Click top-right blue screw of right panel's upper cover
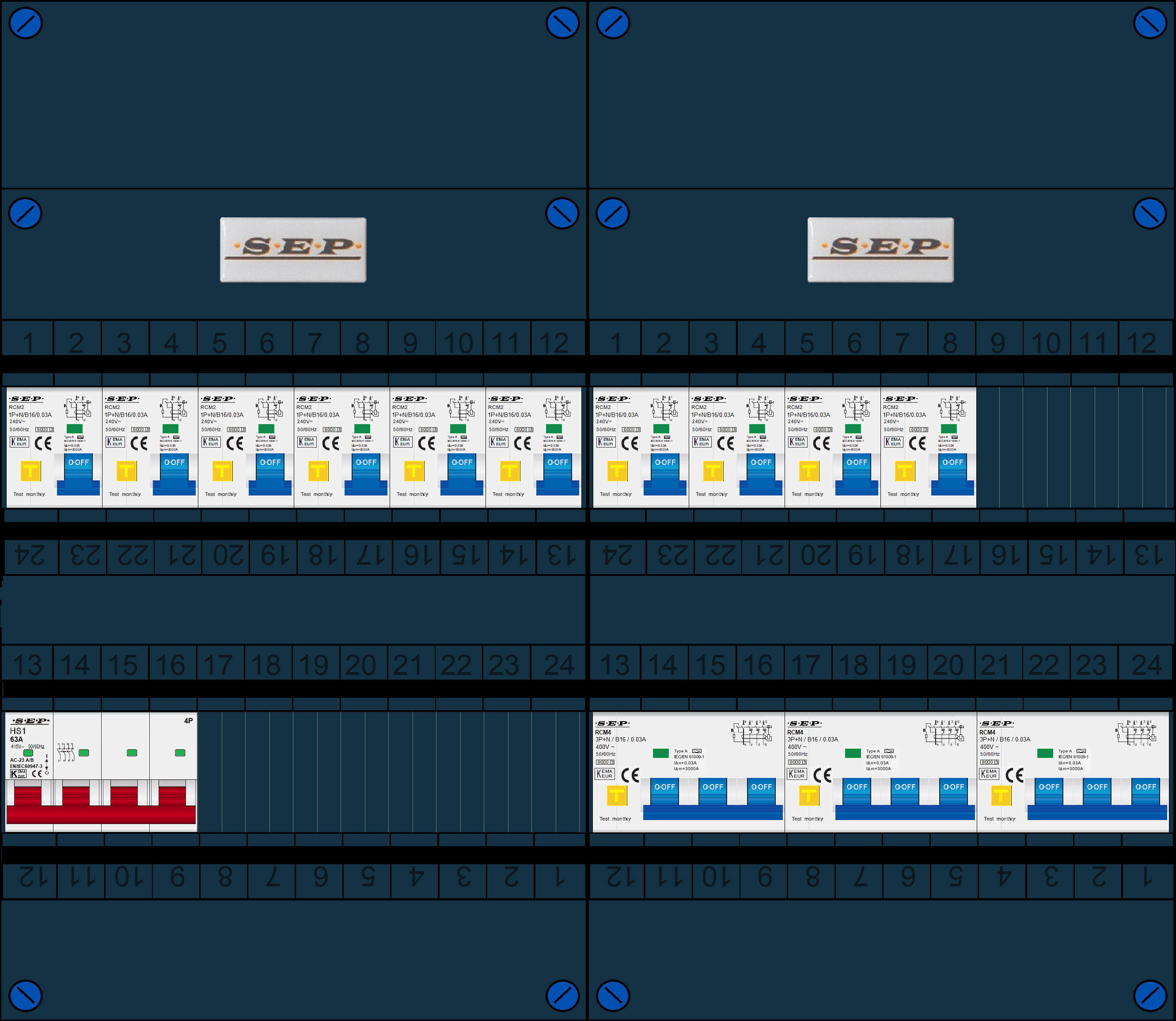 pos(1150,23)
